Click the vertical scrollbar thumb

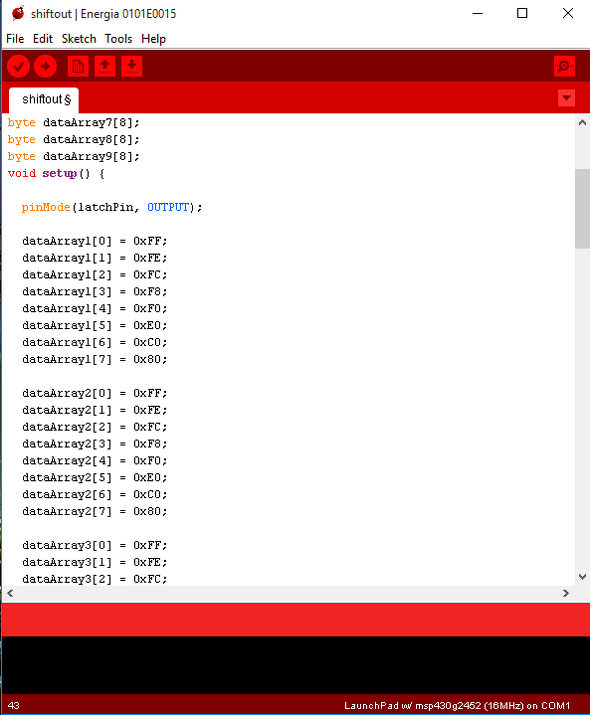coord(582,209)
